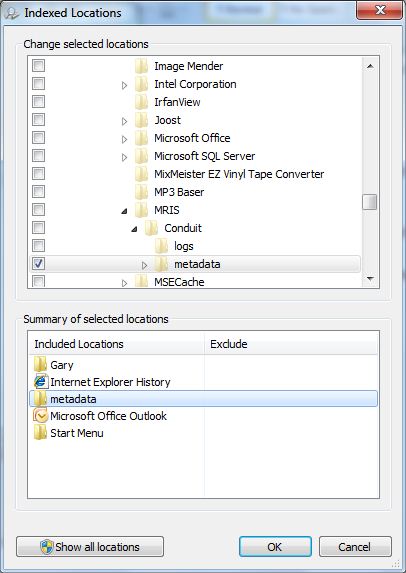
Task: Click the Microsoft Office Outlook icon
Action: 41,416
